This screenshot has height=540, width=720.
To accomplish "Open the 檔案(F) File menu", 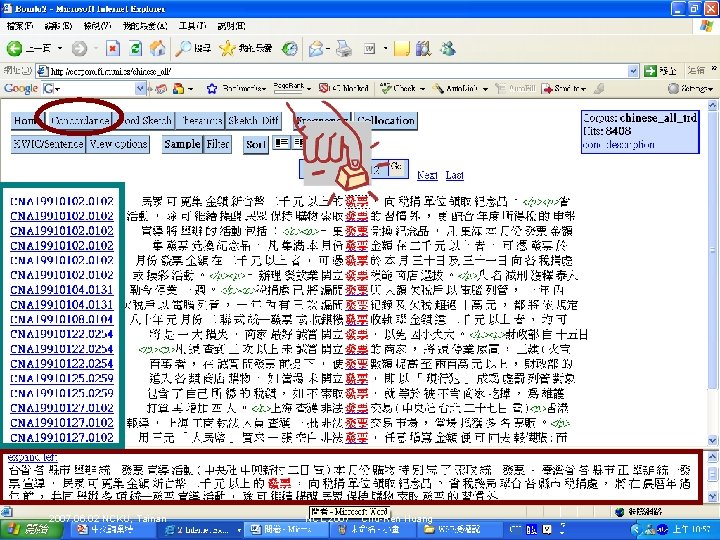I will [20, 26].
